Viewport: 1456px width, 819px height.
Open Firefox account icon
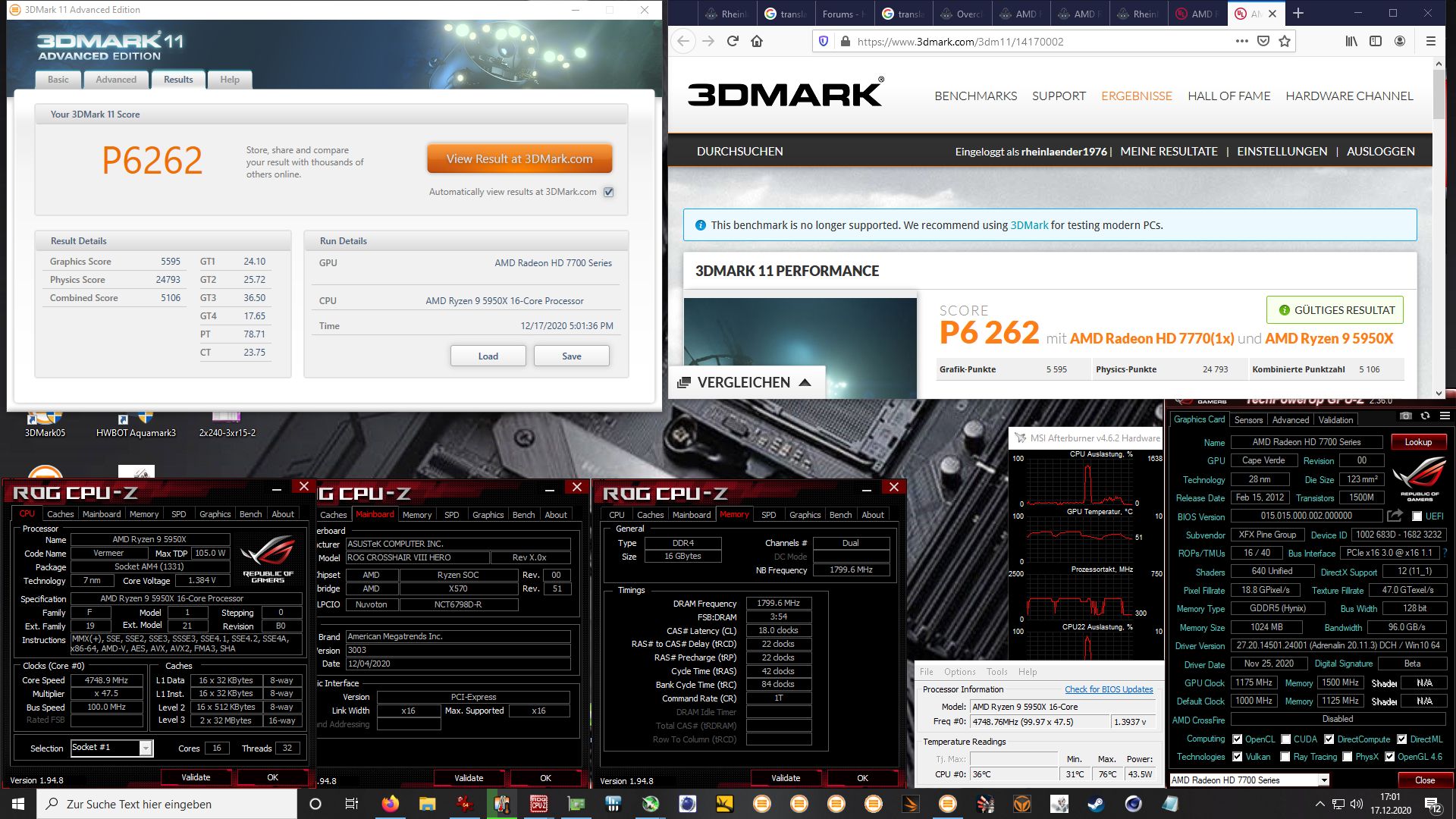pos(1400,41)
